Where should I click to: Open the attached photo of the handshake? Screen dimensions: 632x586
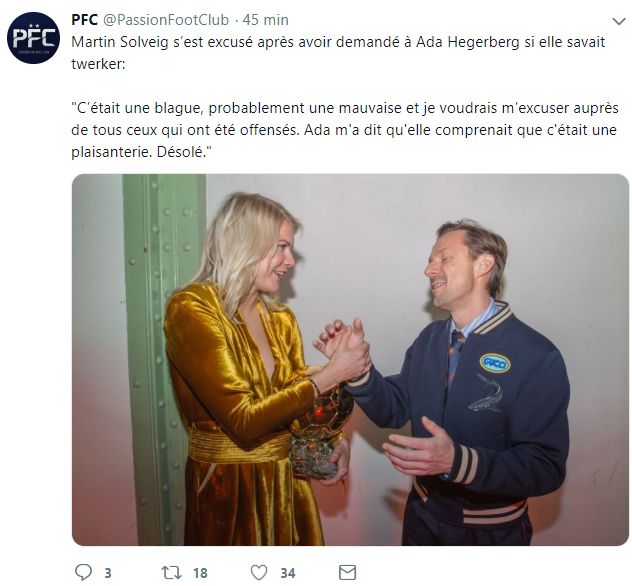[350, 359]
